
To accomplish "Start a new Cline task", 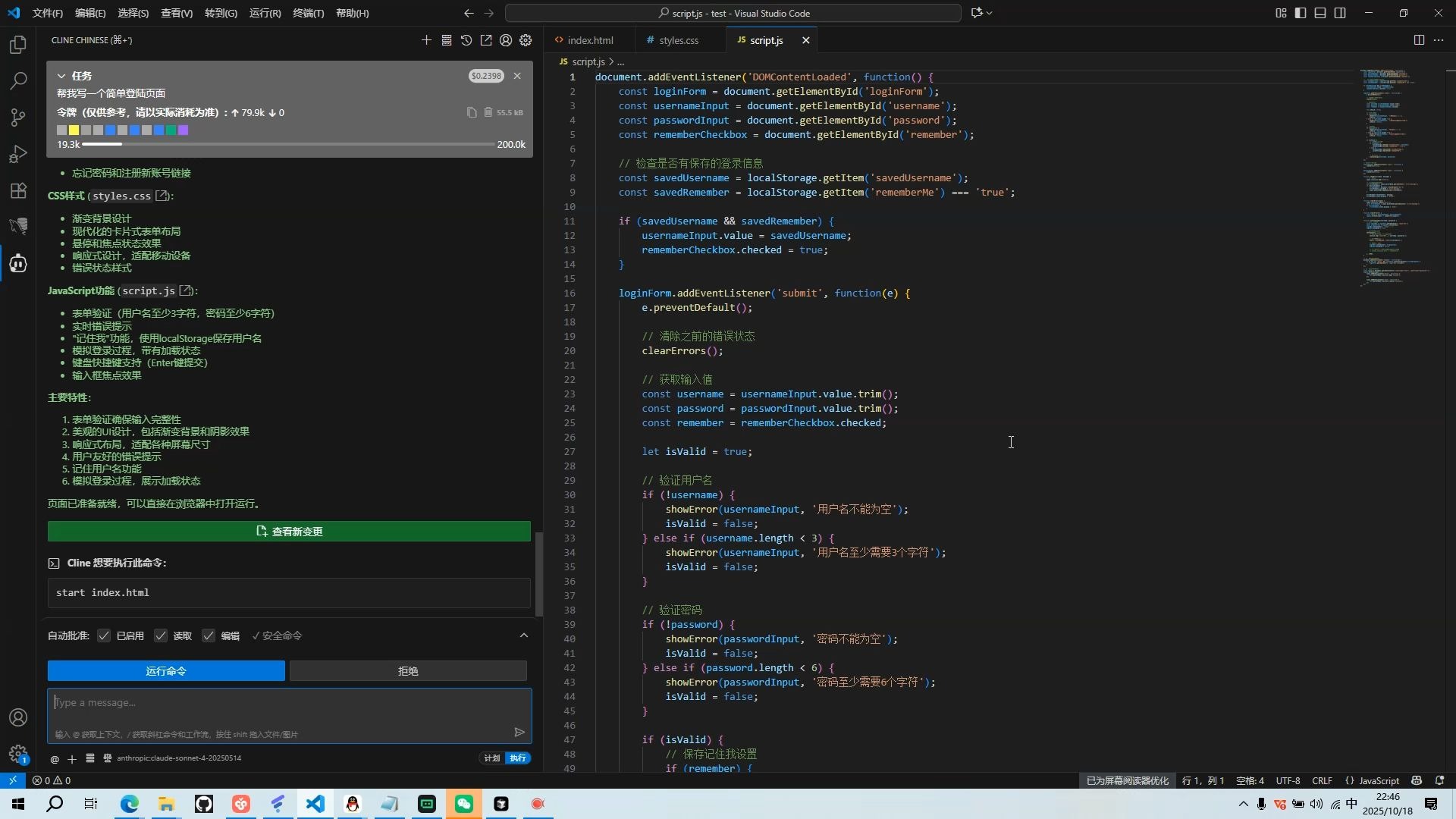I will [426, 40].
